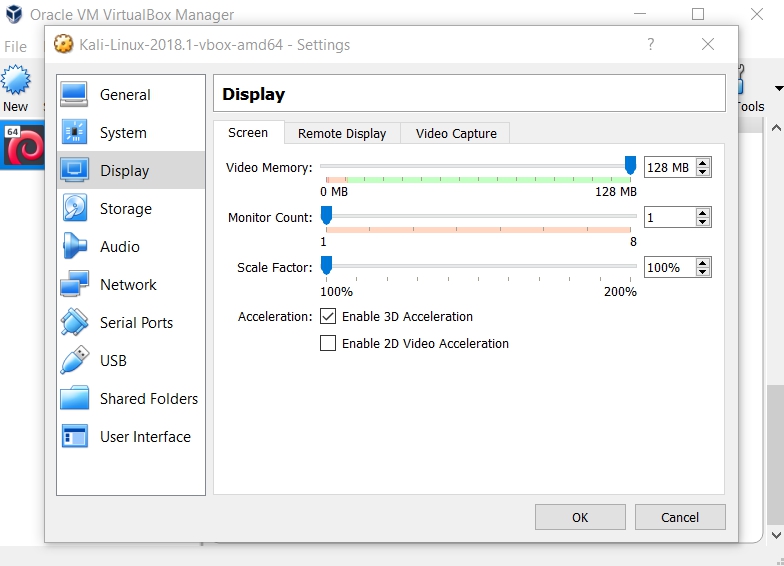Select the Storage disk icon
Image resolution: width=784 pixels, height=566 pixels.
point(75,208)
